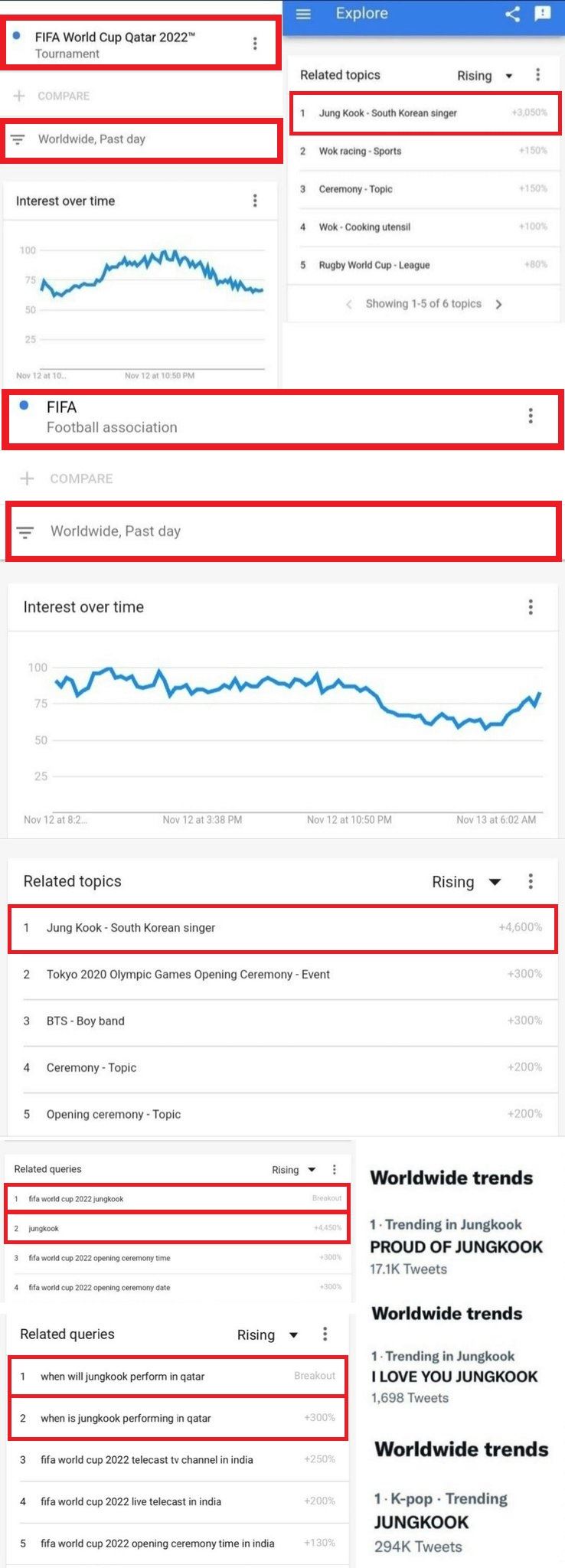Click the feedback icon in blue header

542,14
